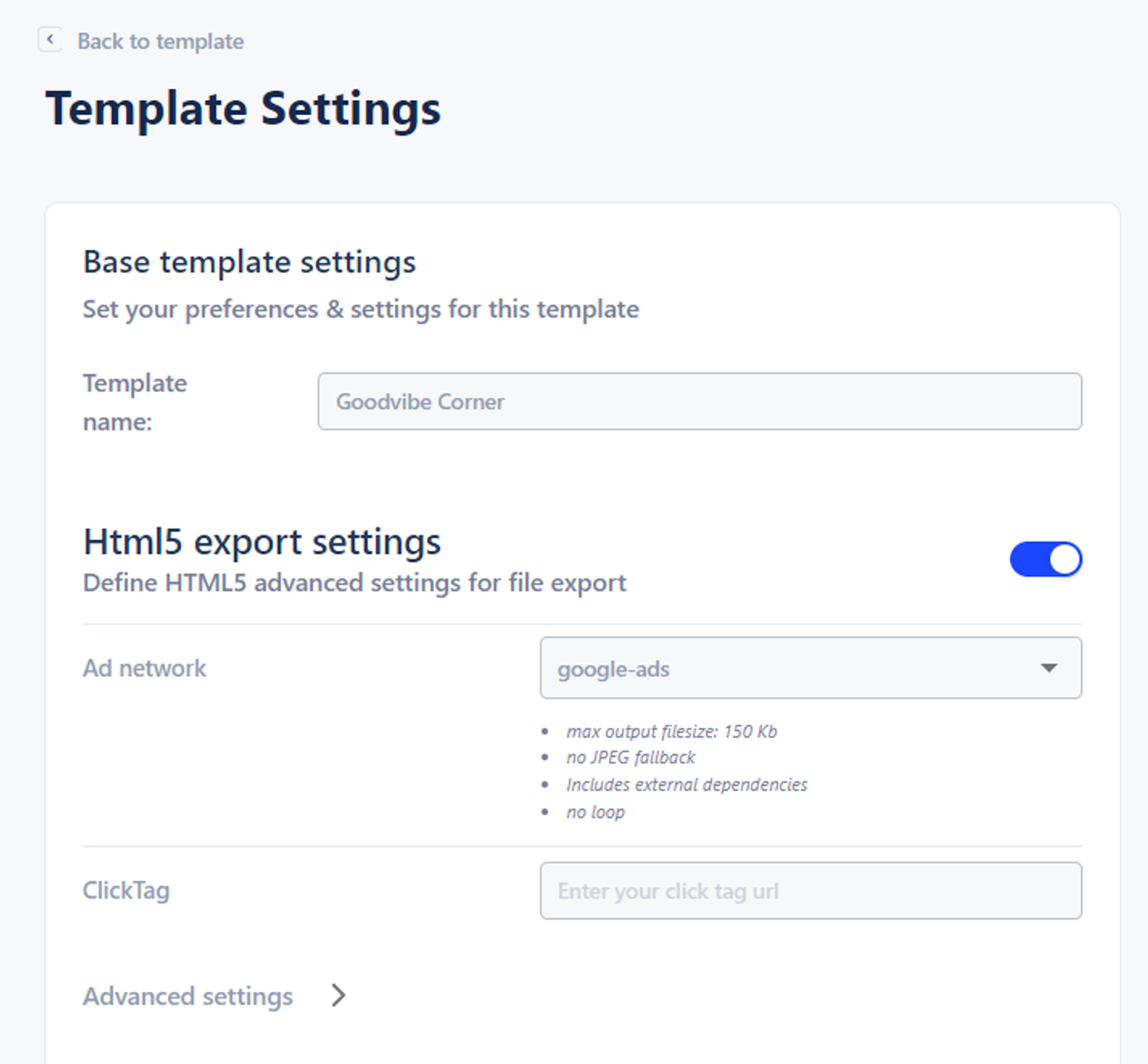Click the 'no loop' note

coord(595,812)
